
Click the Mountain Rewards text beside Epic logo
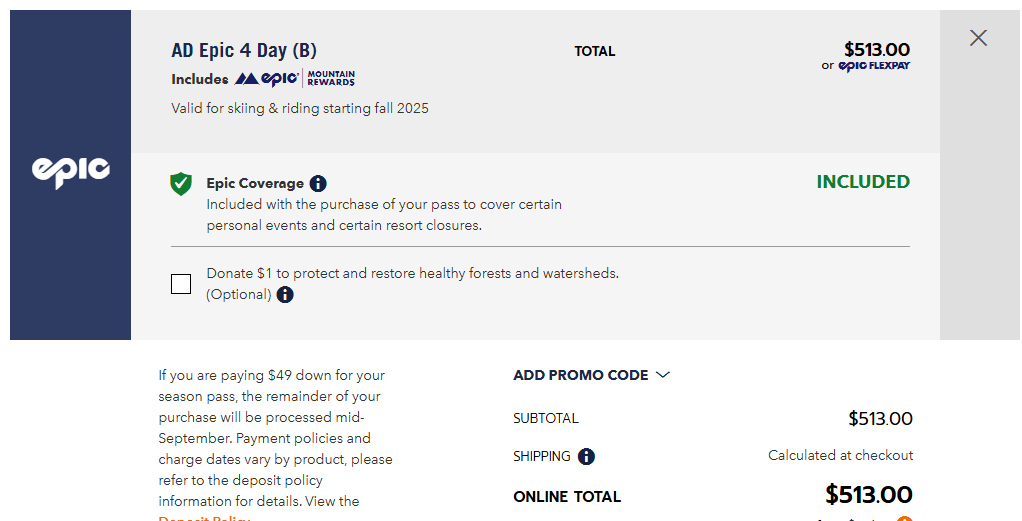click(x=331, y=78)
